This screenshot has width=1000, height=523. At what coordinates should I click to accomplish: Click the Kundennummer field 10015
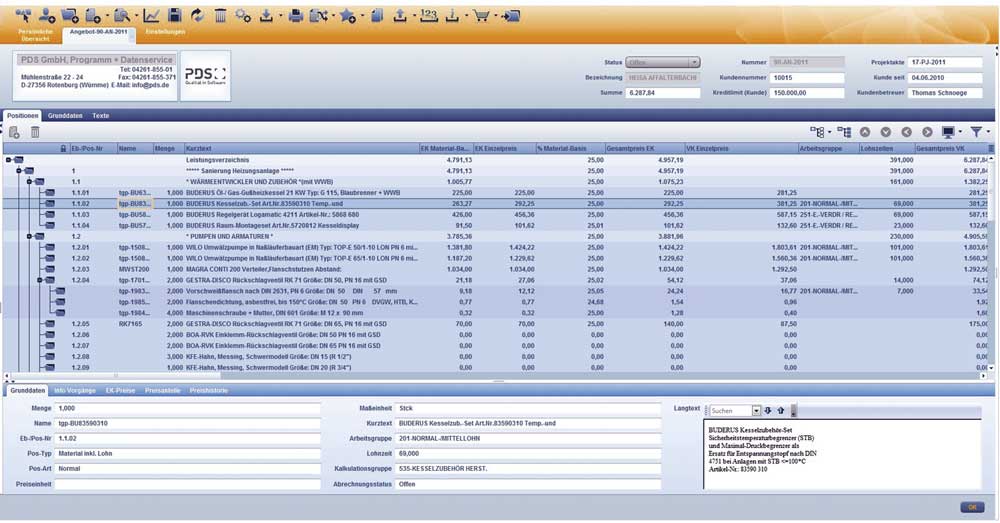tap(807, 78)
